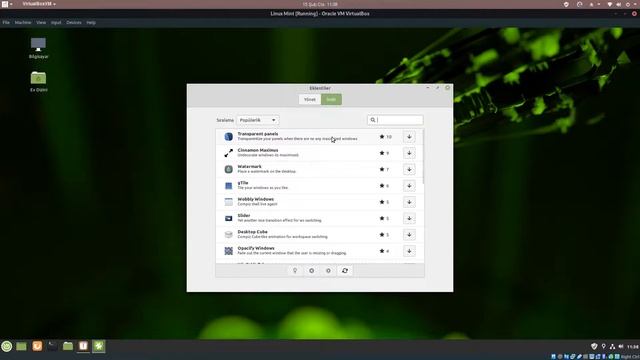Image resolution: width=640 pixels, height=360 pixels.
Task: Open the Machine menu
Action: (23, 22)
